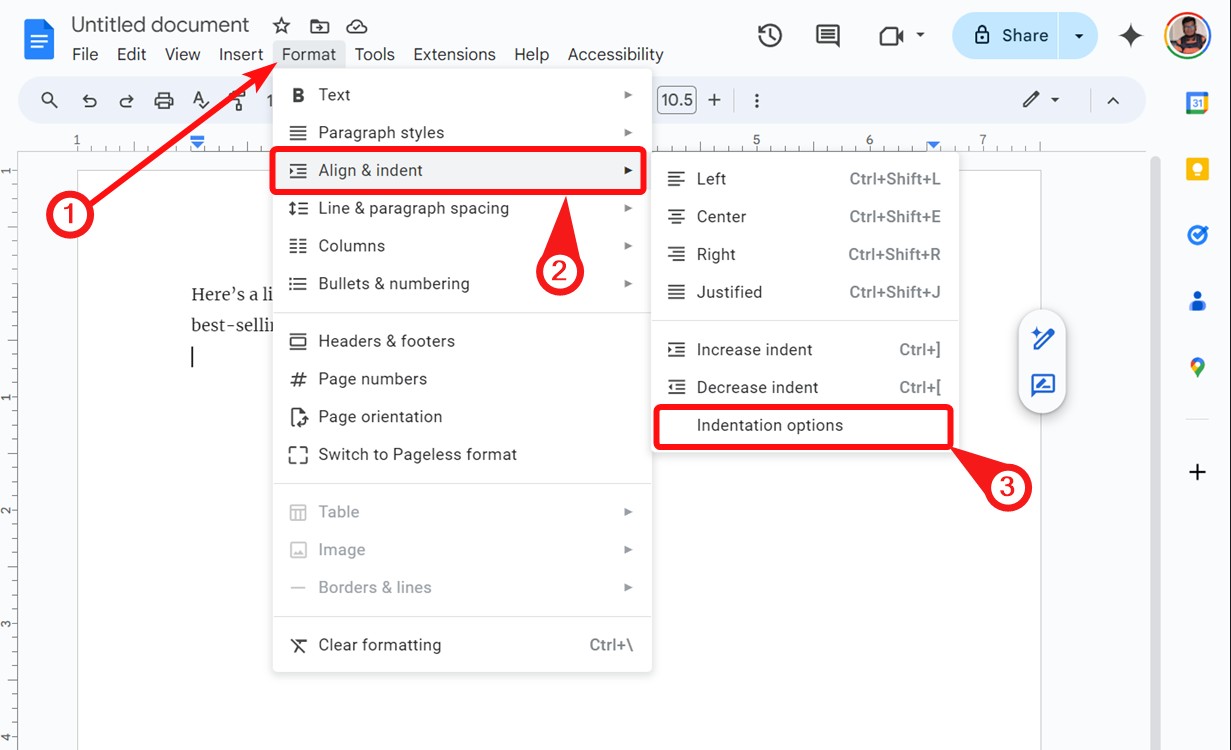Open version history
Viewport: 1231px width, 750px height.
coord(769,35)
